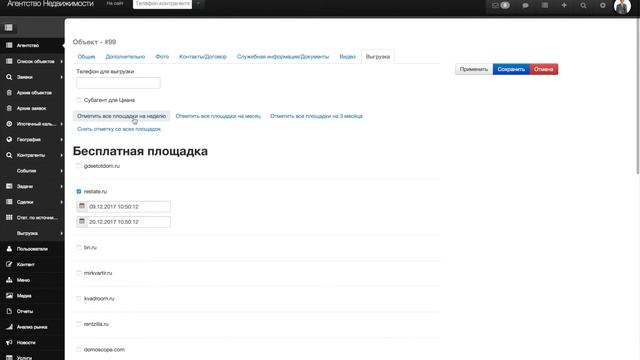Click the Пользователи user icon

[9, 249]
